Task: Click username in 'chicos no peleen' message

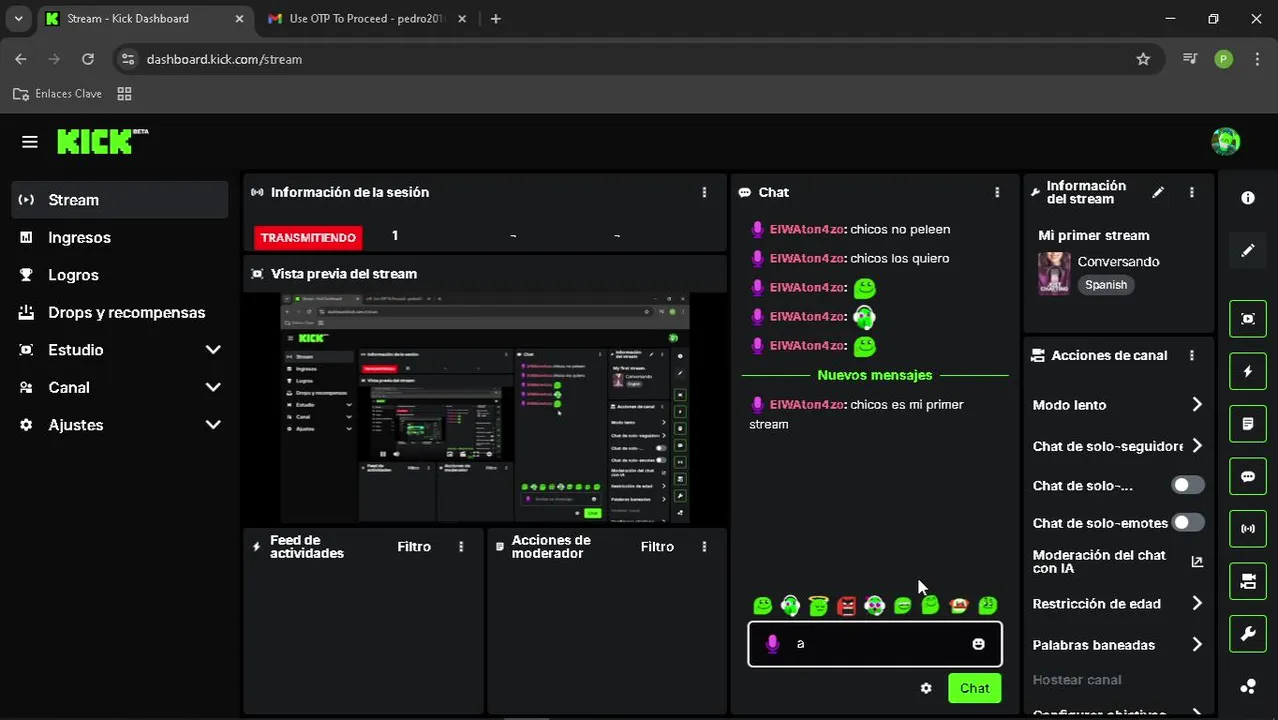Action: [807, 229]
